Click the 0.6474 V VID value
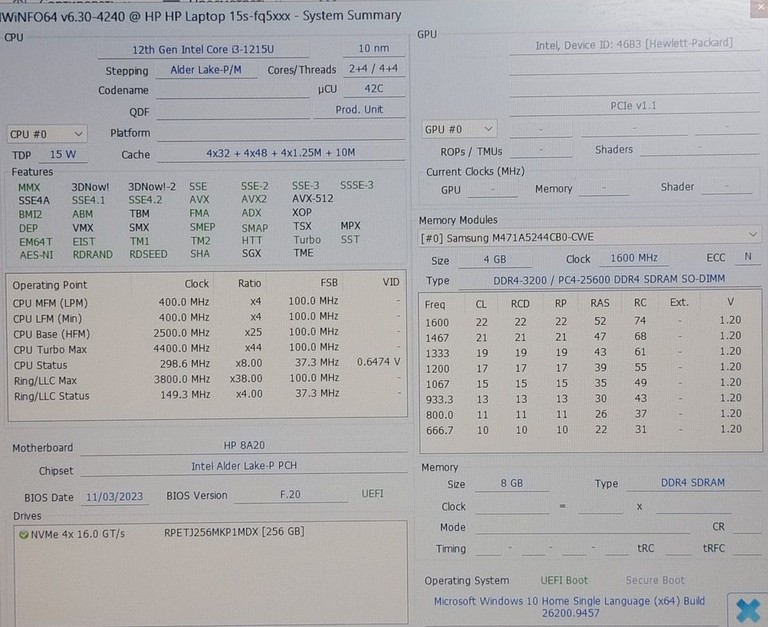This screenshot has width=768, height=627. [x=379, y=362]
